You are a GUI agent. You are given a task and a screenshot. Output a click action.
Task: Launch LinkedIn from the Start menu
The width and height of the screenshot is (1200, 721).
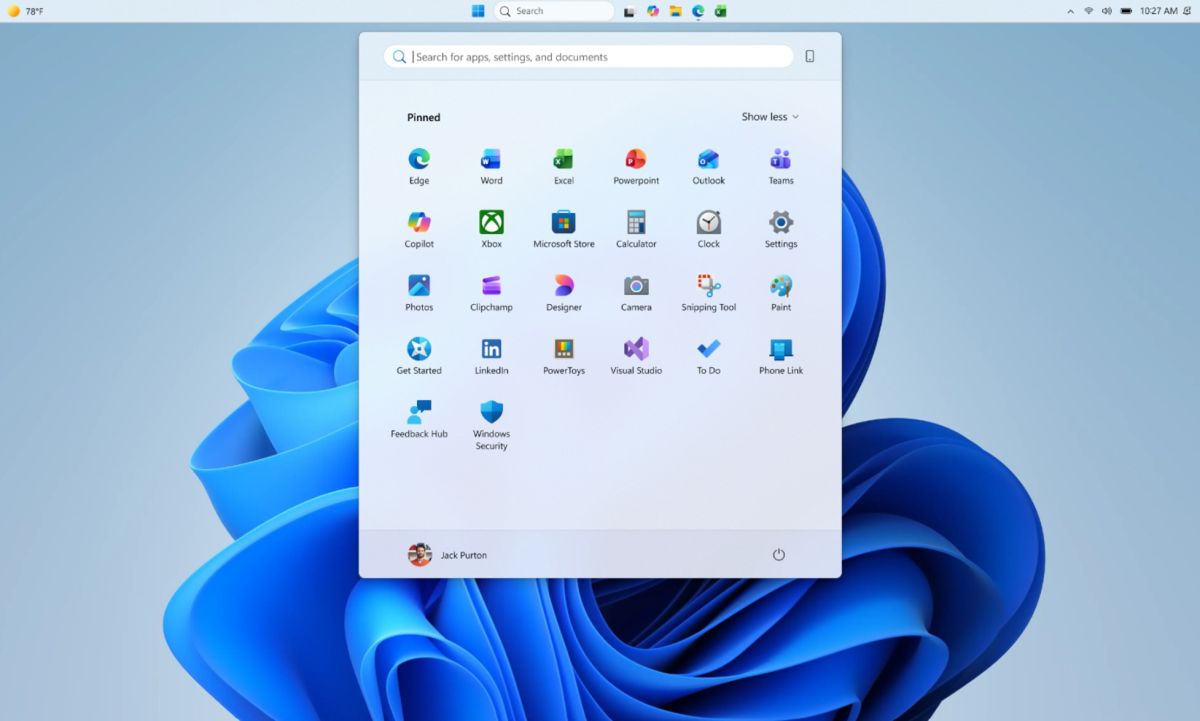pyautogui.click(x=491, y=356)
